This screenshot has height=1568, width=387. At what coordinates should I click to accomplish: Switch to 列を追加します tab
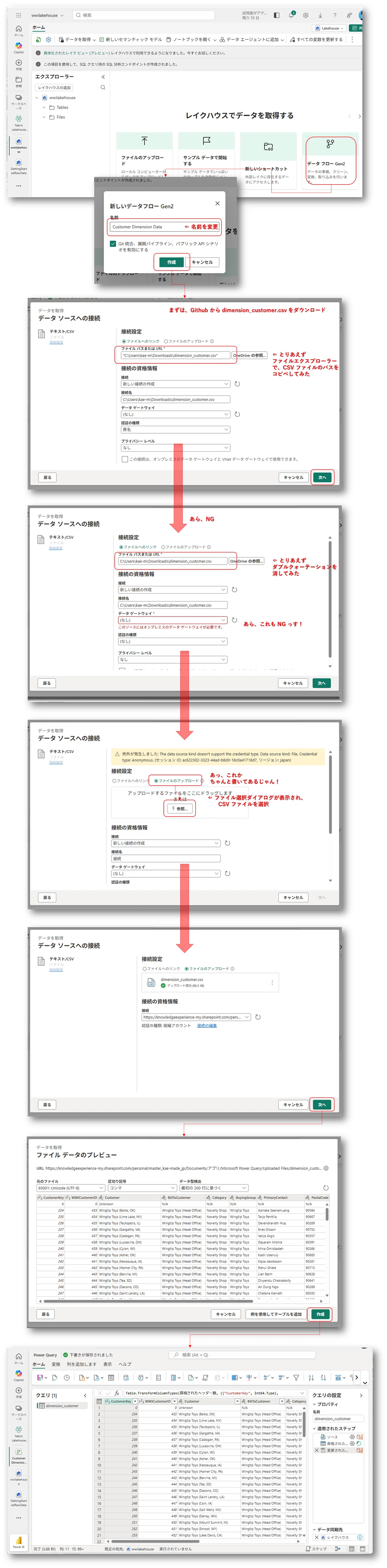pos(81,1364)
